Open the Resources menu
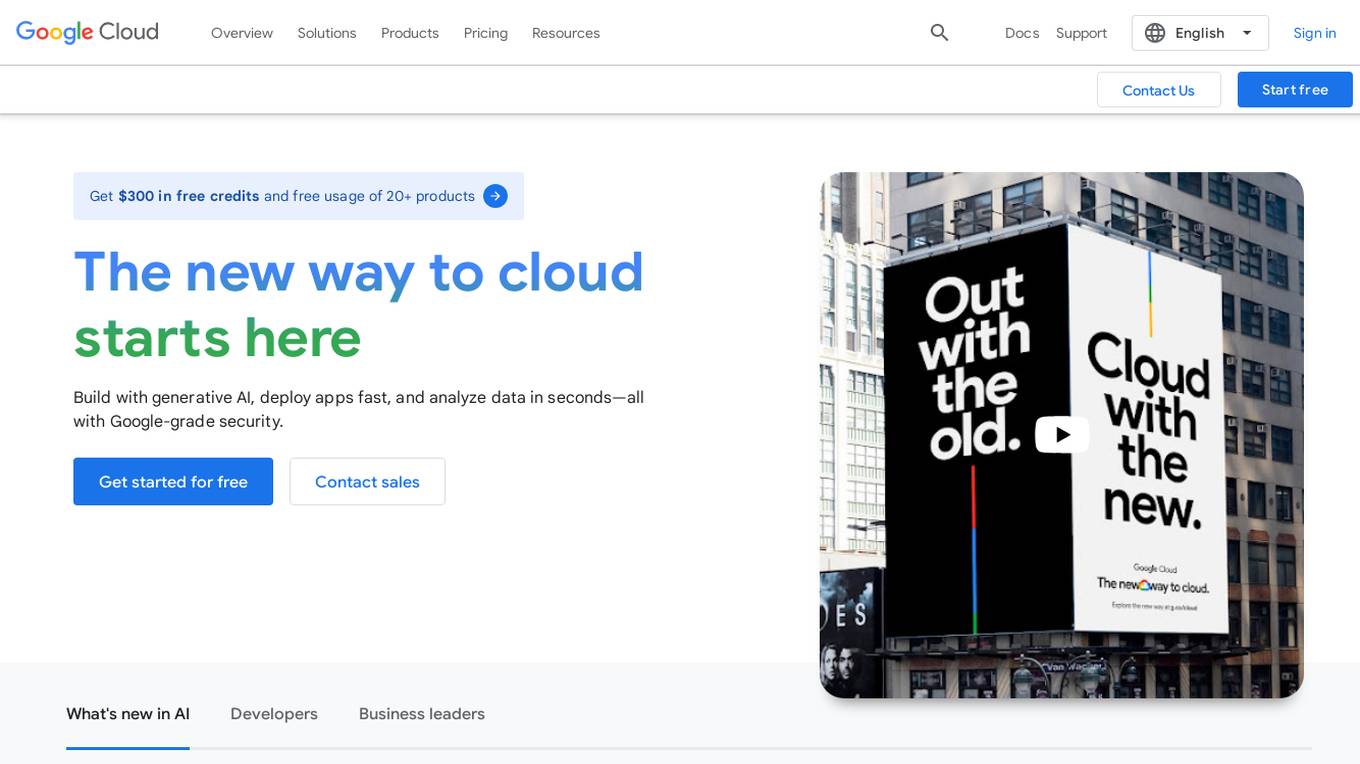Screen dimensions: 1360x764 tap(566, 33)
